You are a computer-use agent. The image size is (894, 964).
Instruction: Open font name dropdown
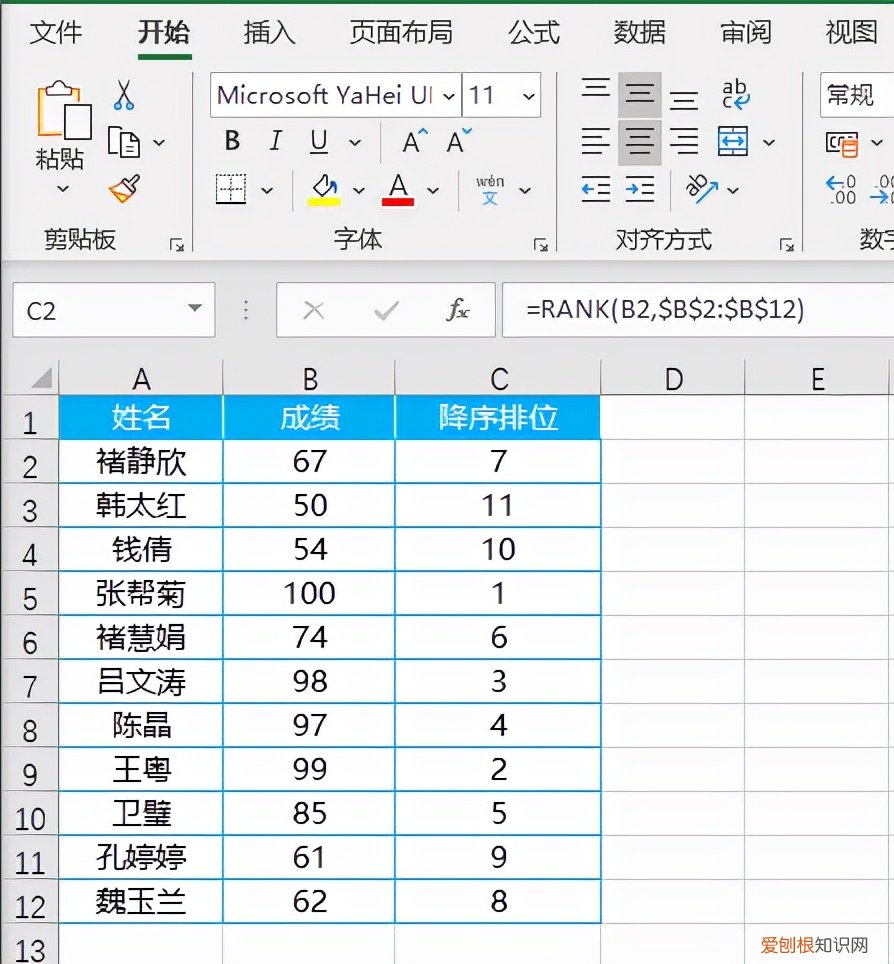[449, 96]
